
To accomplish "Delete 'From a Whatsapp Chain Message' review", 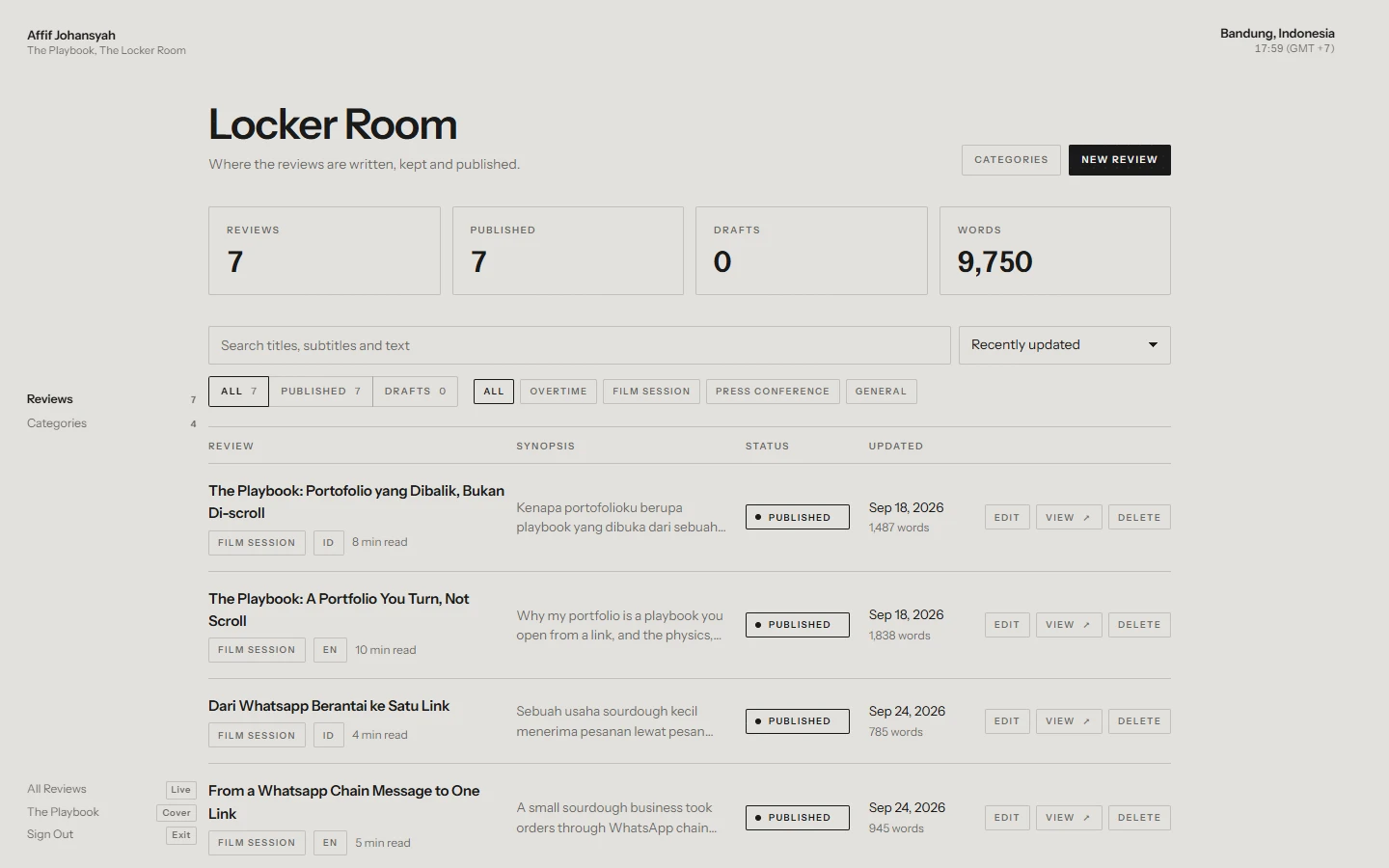I will tap(1139, 818).
